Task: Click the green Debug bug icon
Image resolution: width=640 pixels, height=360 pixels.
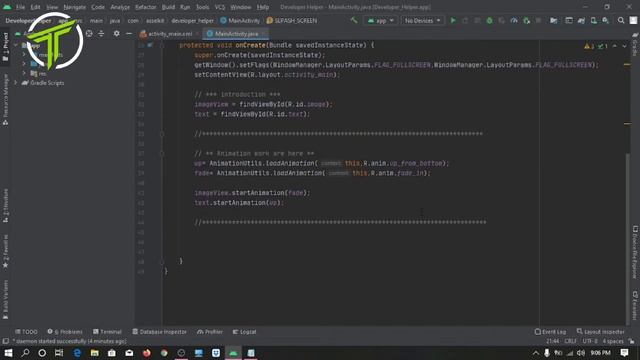Action: [489, 20]
